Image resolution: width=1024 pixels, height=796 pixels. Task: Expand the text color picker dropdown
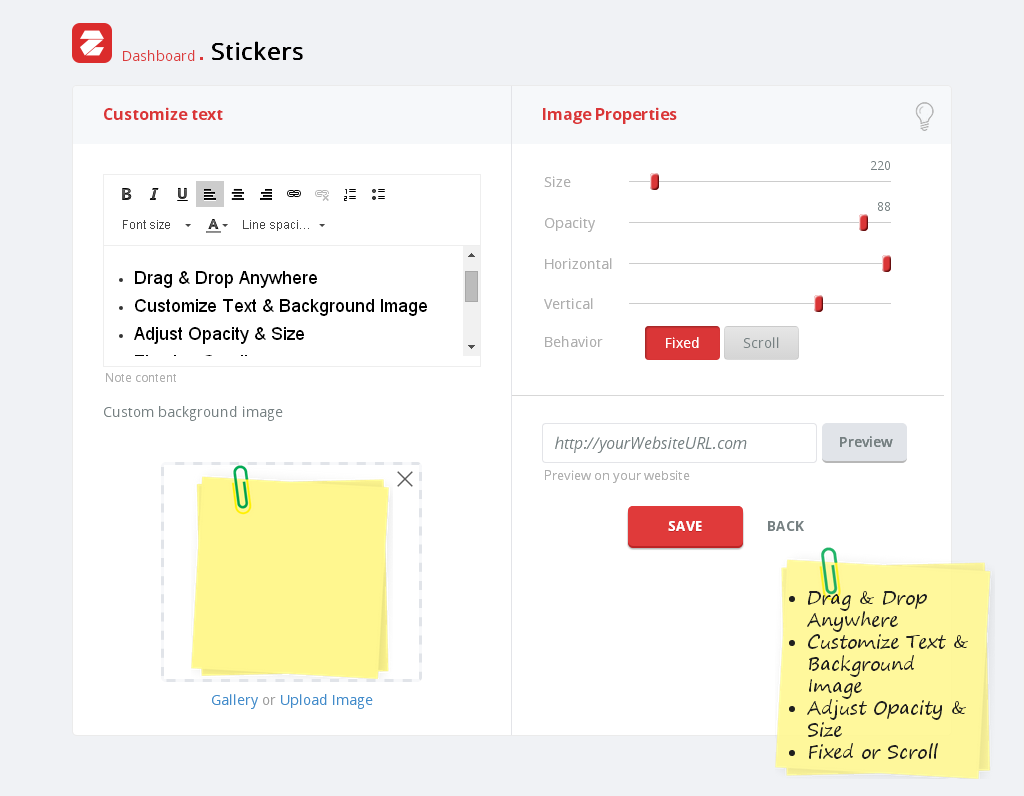217,225
